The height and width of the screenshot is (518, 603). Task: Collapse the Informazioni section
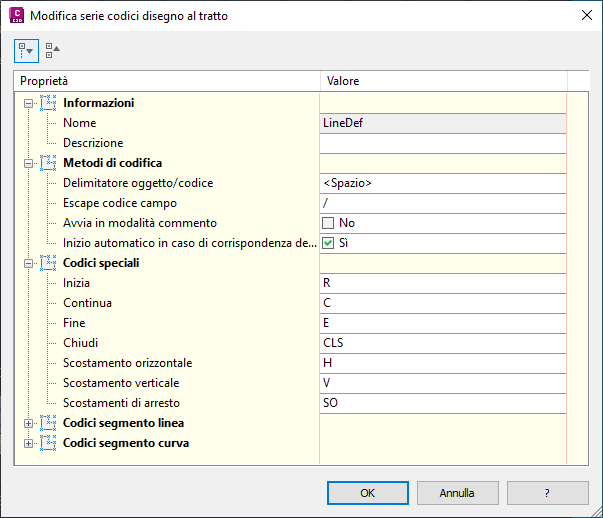[x=28, y=103]
